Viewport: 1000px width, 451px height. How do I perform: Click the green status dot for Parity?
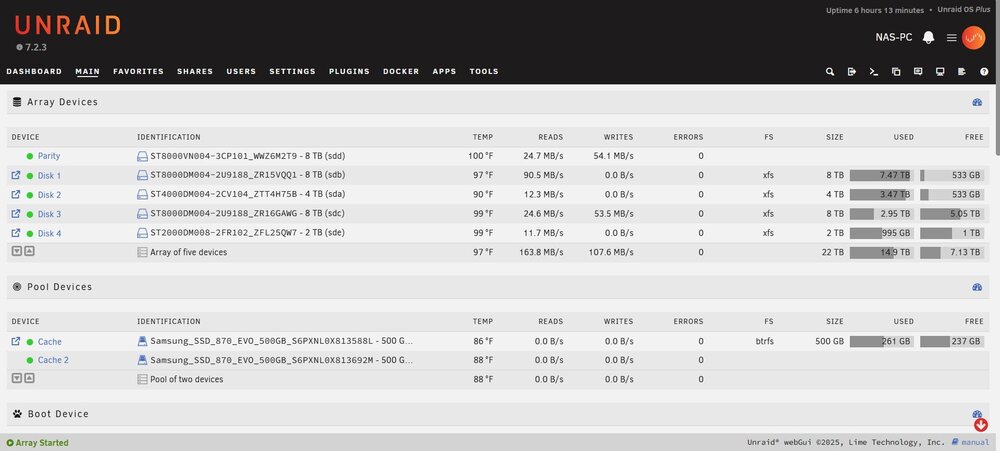pyautogui.click(x=30, y=156)
